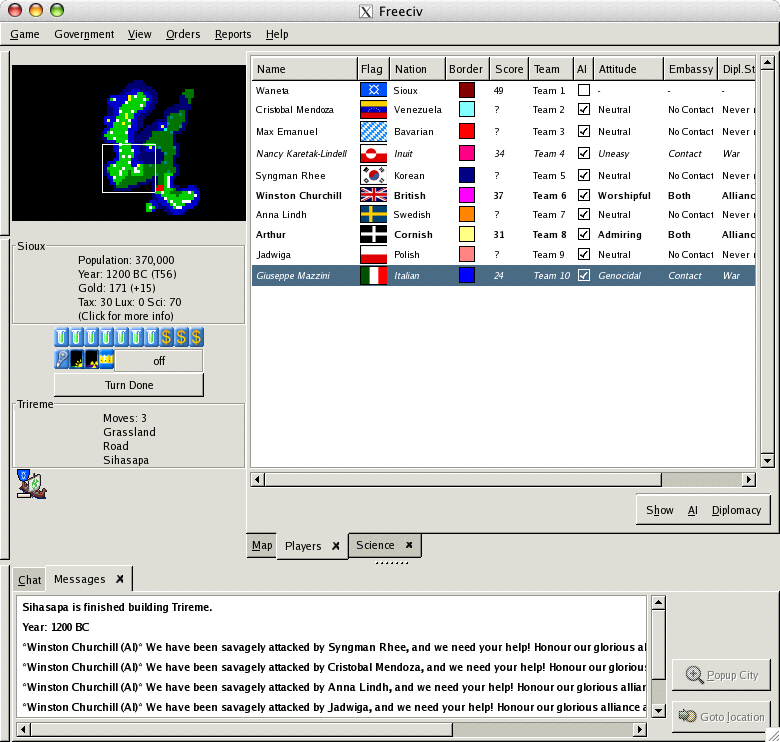Viewport: 780px width, 742px height.
Task: Toggle the AI checkbox for Nancy Karetak-Lindell
Action: (584, 153)
